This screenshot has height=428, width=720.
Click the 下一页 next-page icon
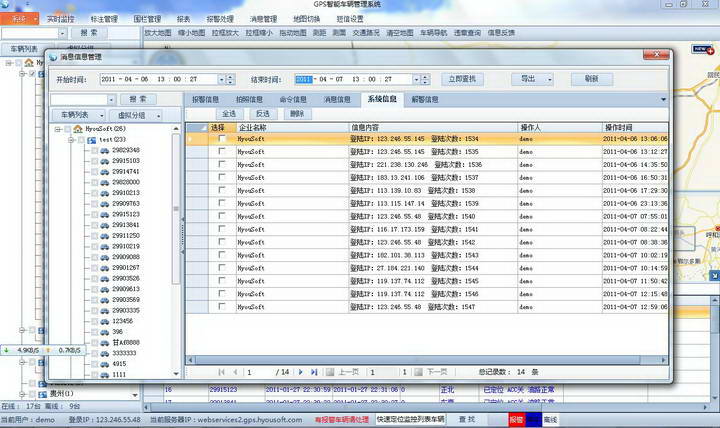coord(418,372)
